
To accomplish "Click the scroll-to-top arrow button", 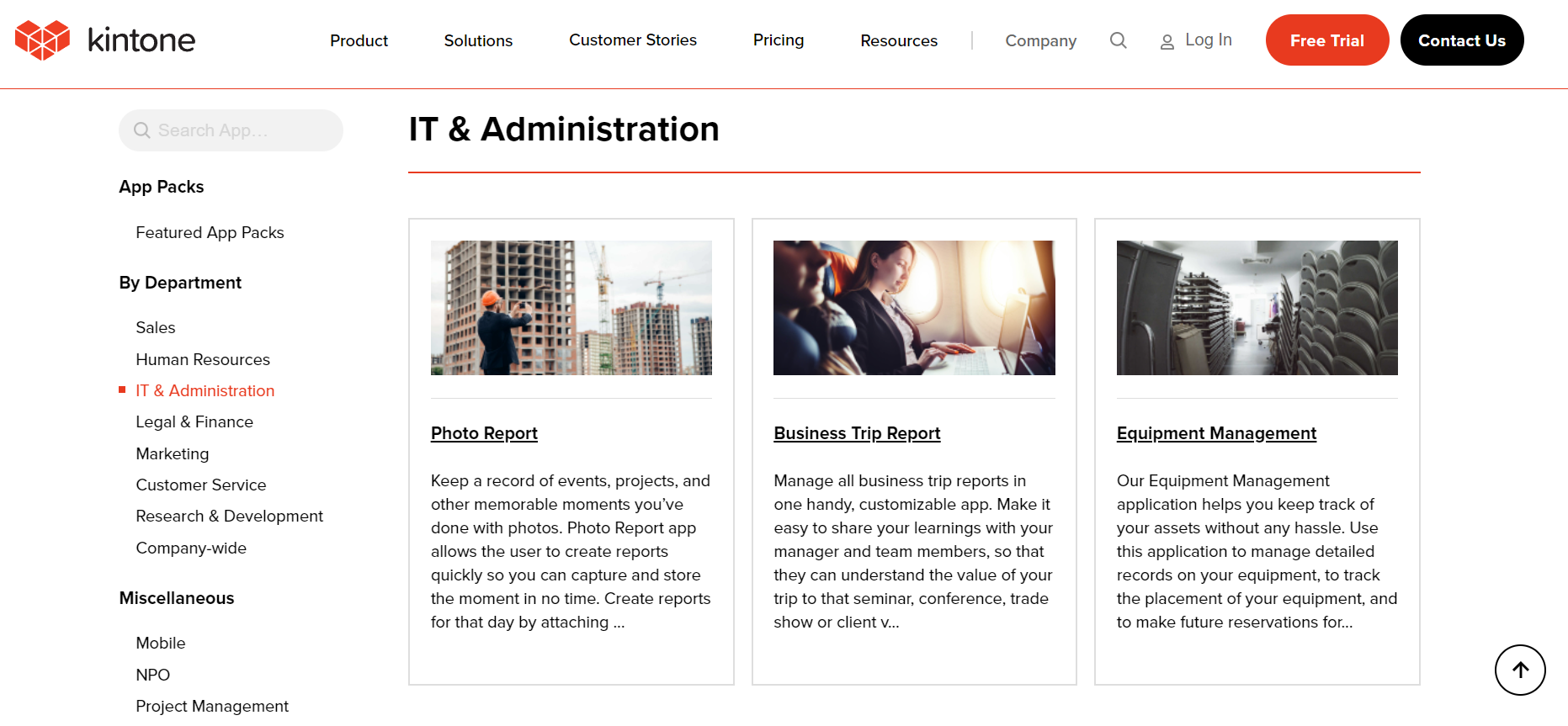I will click(x=1519, y=670).
